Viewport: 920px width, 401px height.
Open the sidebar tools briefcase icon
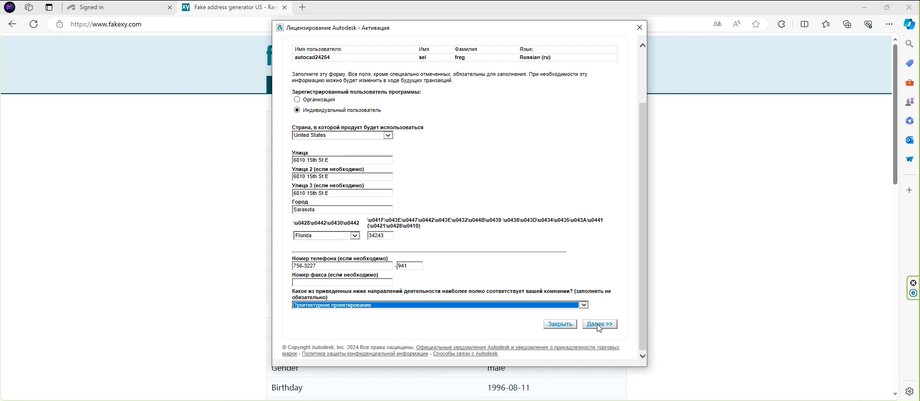click(909, 82)
